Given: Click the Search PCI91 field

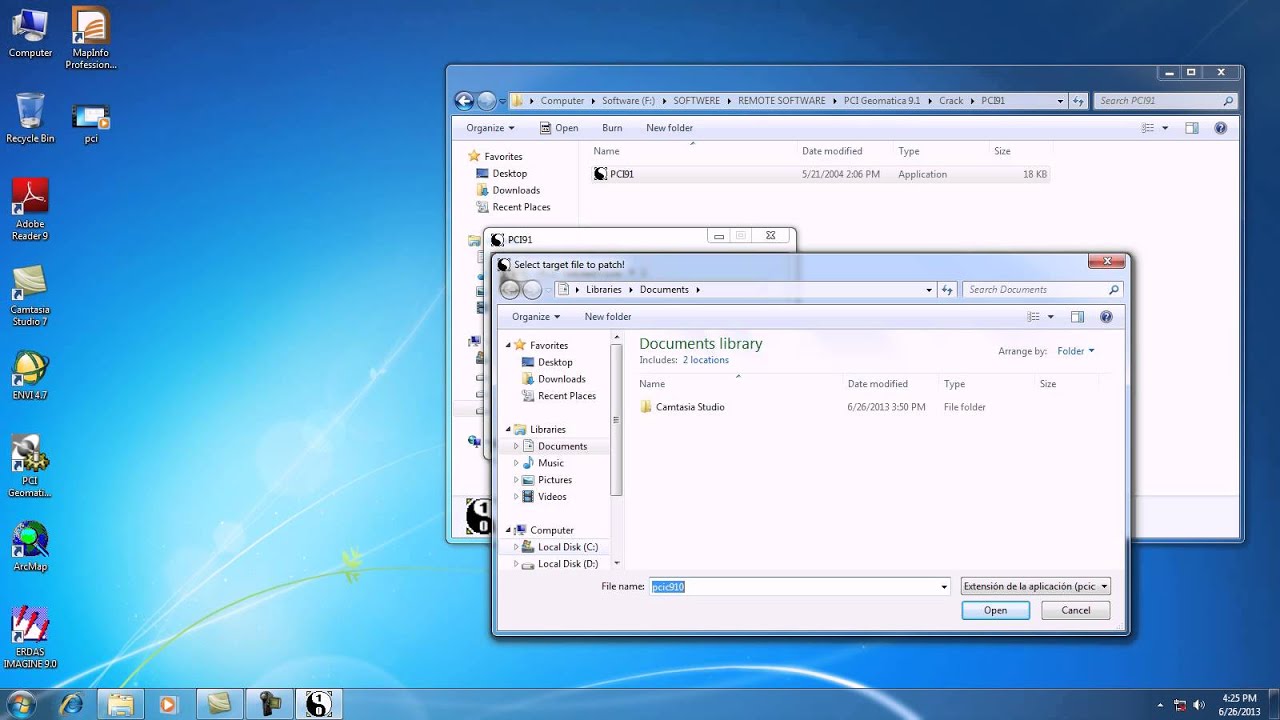Looking at the screenshot, I should tap(1166, 101).
